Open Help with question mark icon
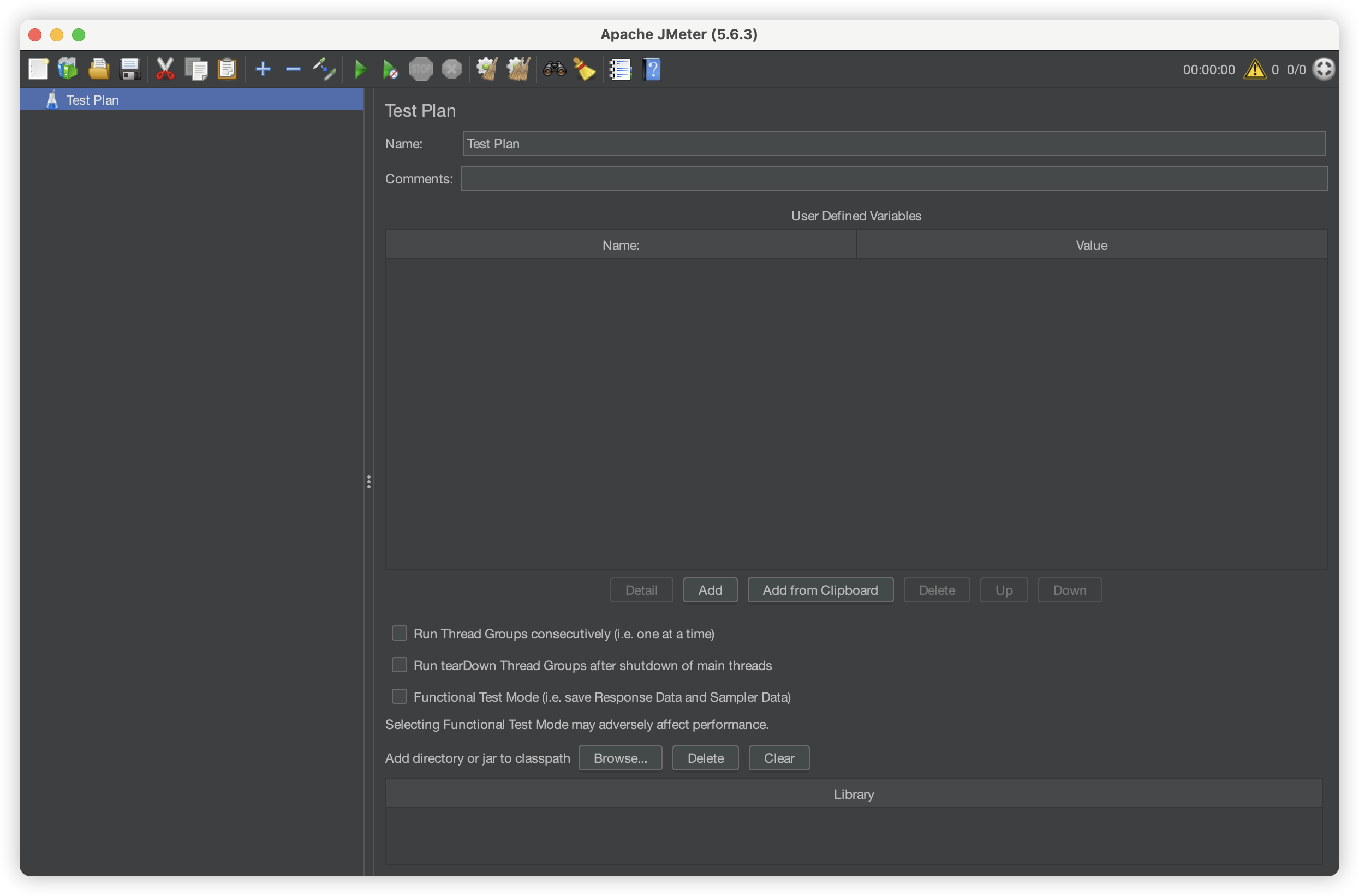 coord(651,69)
